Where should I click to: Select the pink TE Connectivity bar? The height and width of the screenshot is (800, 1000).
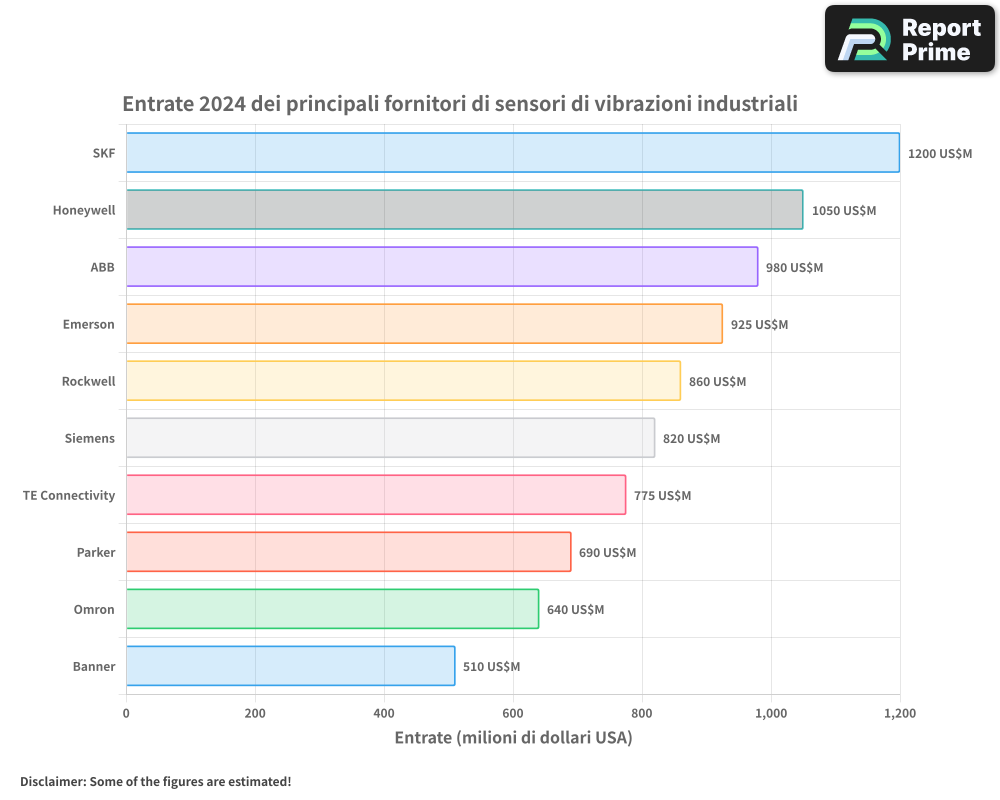coord(375,495)
